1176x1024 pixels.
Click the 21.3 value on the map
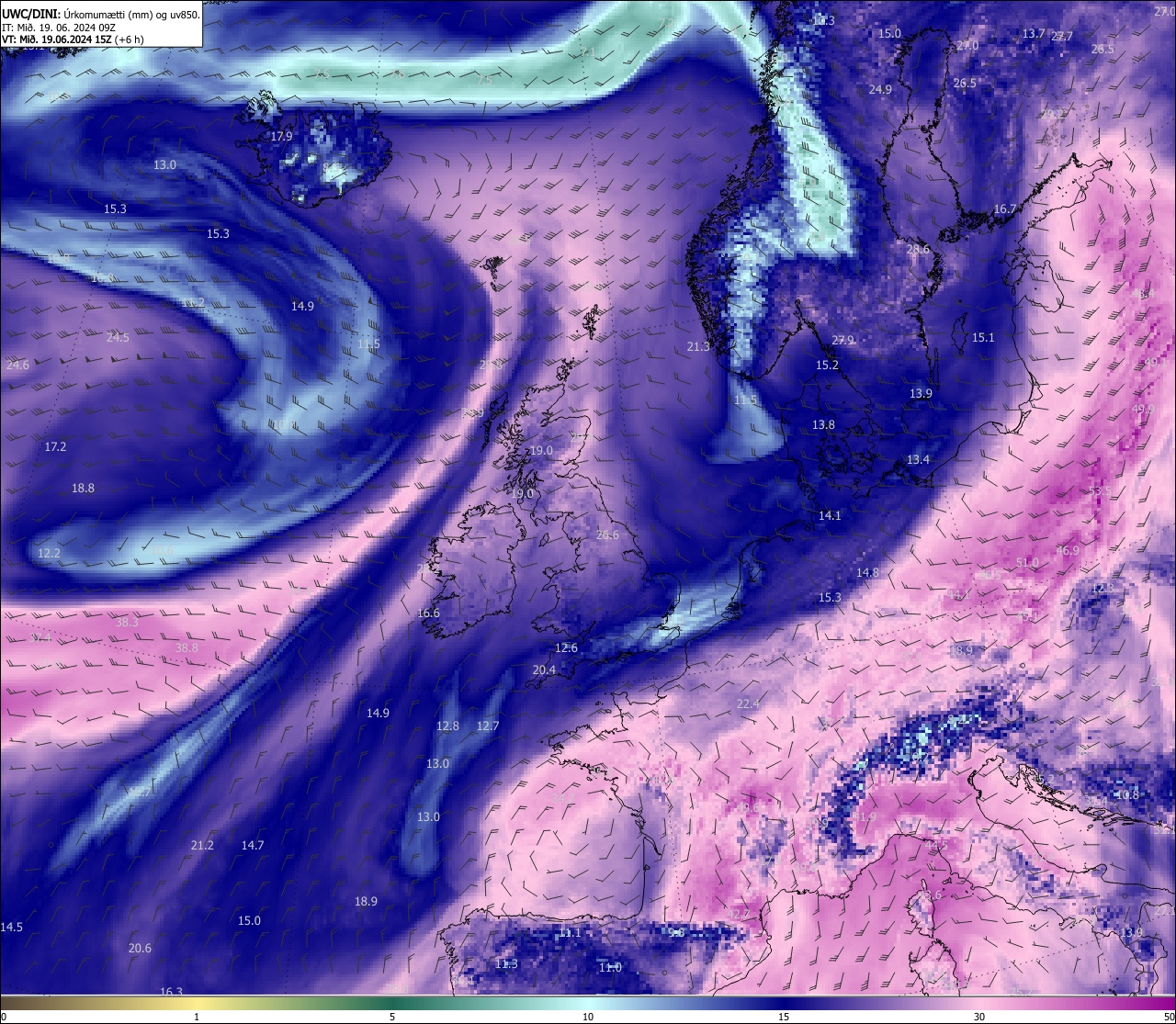click(x=698, y=346)
